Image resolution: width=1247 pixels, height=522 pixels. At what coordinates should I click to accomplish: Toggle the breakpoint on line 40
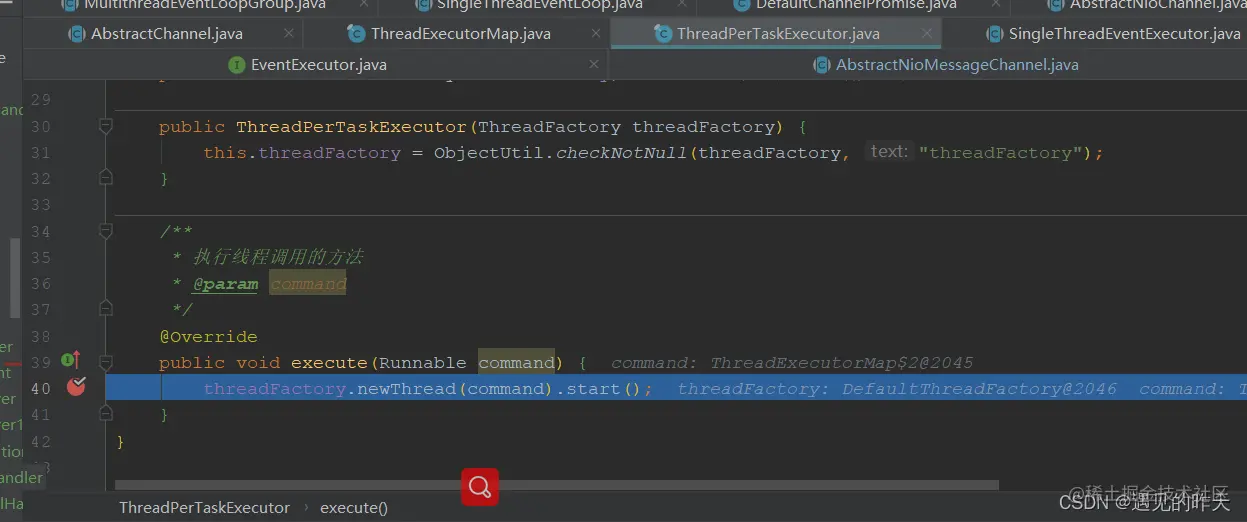(x=76, y=387)
